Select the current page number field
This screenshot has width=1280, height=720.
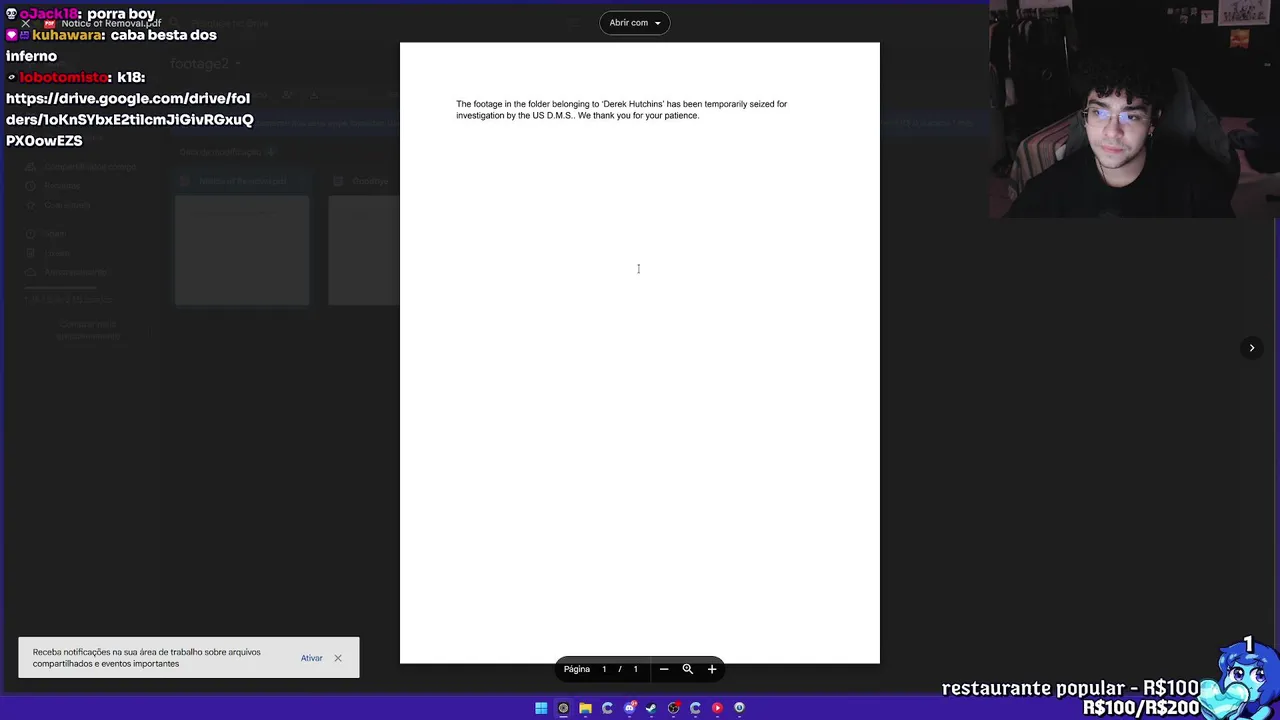(x=604, y=669)
